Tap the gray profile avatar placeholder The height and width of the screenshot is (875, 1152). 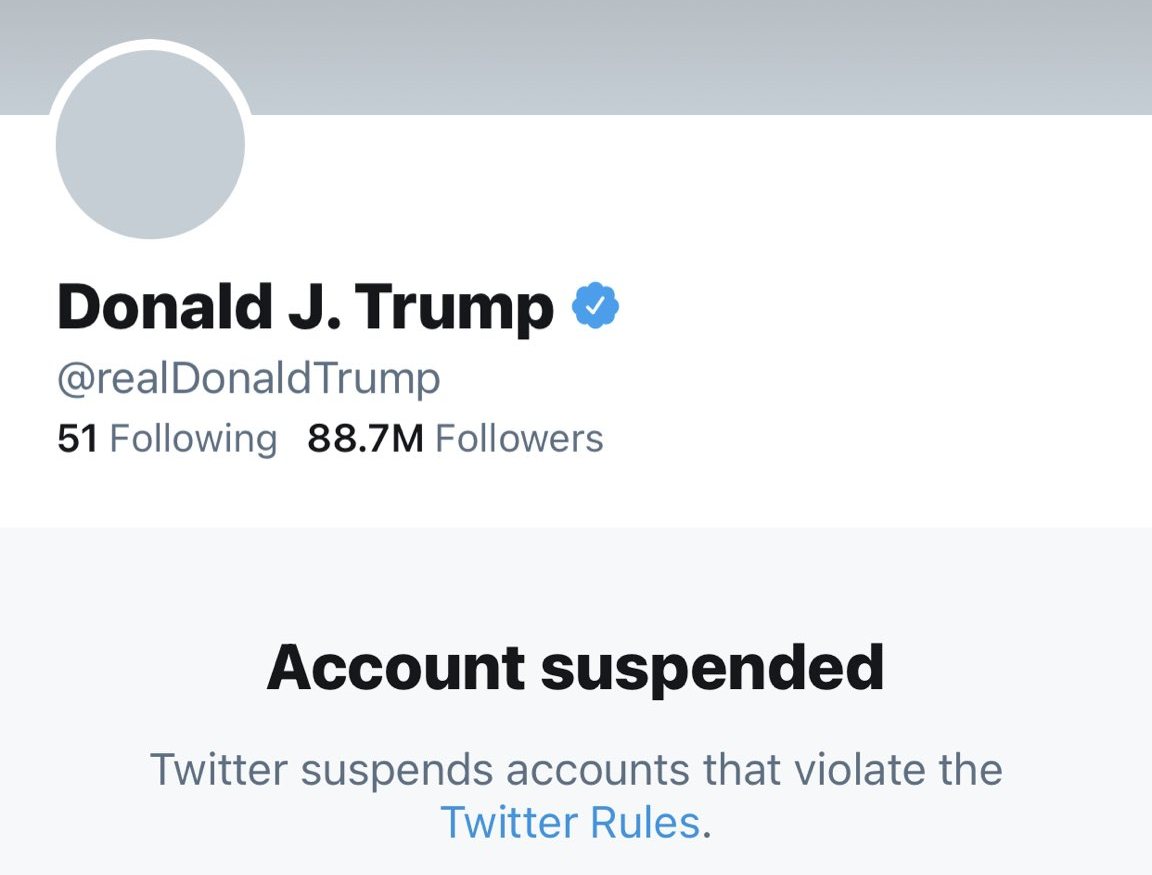pyautogui.click(x=150, y=144)
